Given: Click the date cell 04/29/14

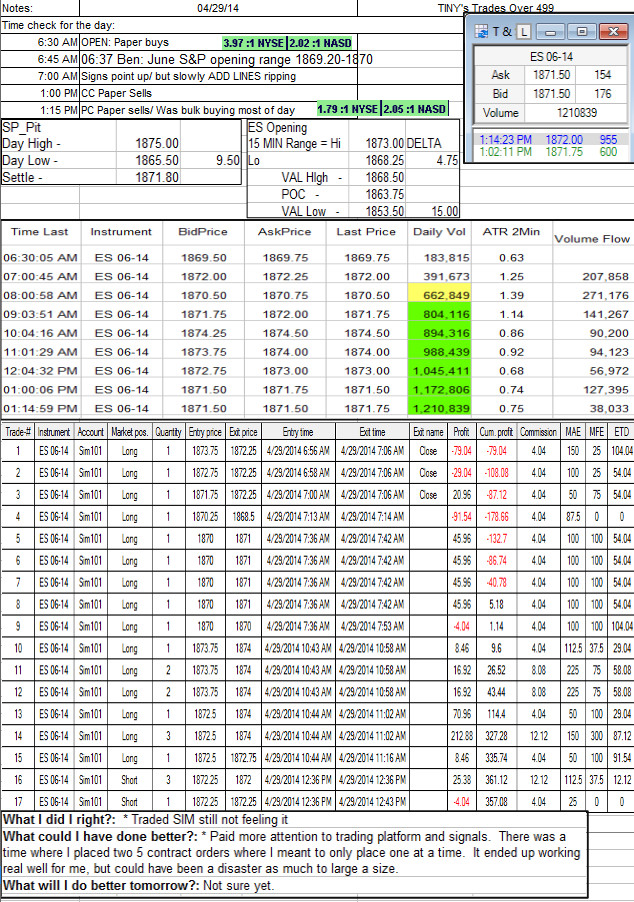Looking at the screenshot, I should click(218, 8).
